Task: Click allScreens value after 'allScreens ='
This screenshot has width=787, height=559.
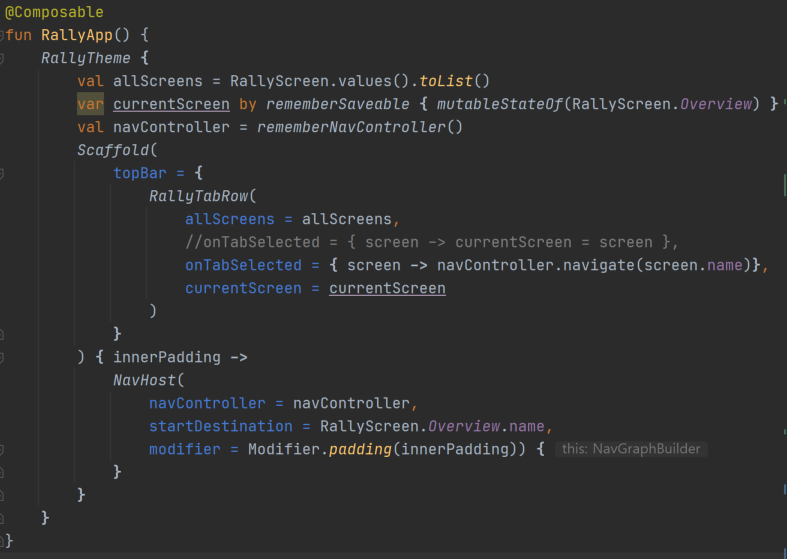Action: pyautogui.click(x=346, y=219)
